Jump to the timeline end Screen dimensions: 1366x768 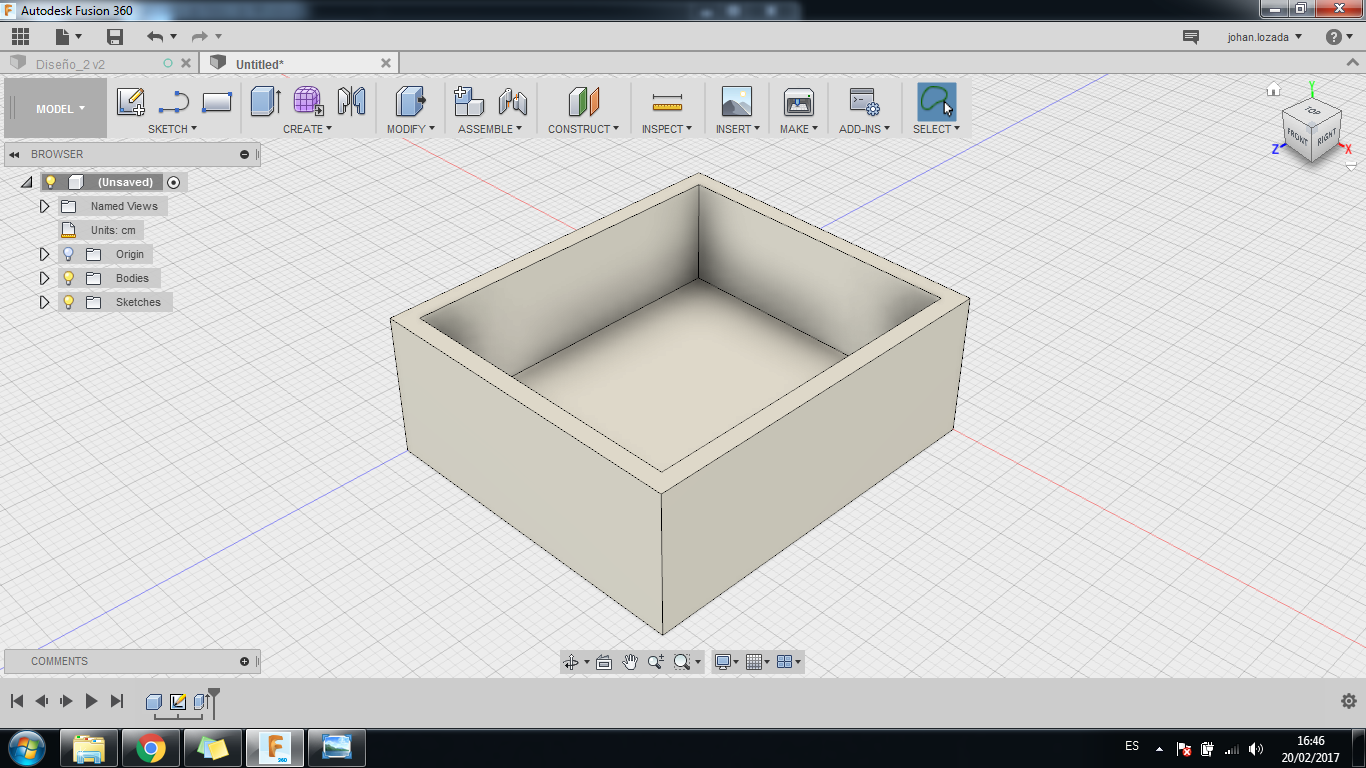click(x=117, y=701)
